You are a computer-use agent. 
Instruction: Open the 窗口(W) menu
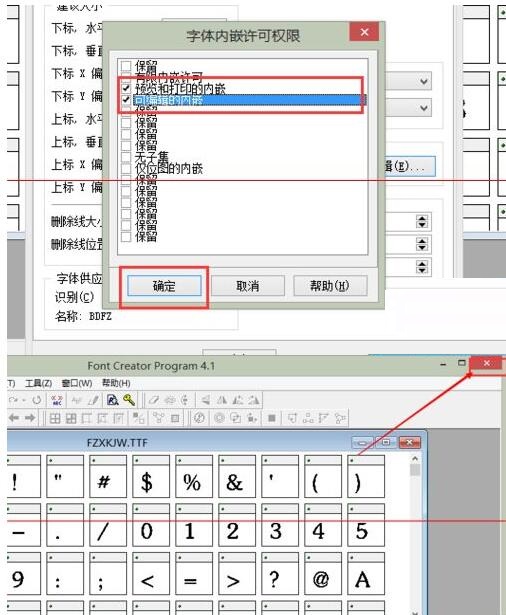76,383
